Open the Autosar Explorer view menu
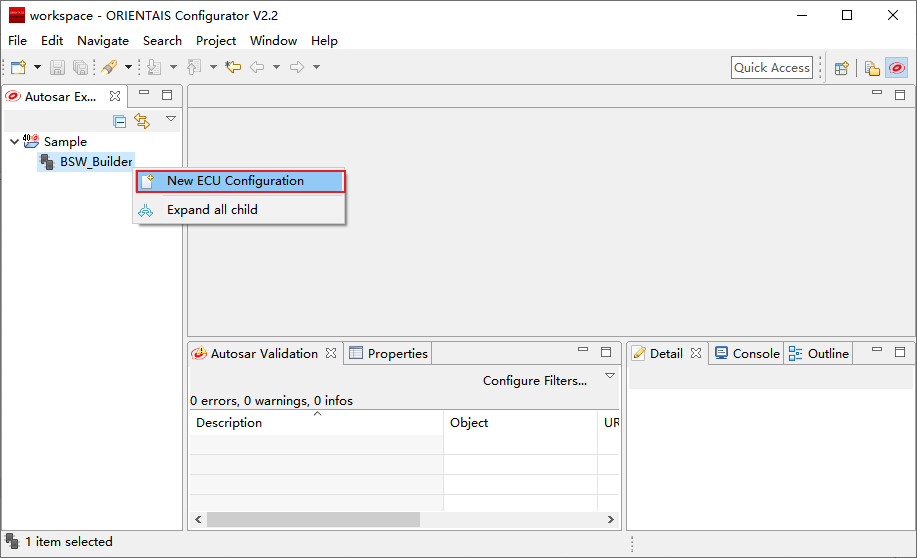The height and width of the screenshot is (558, 917). point(171,119)
